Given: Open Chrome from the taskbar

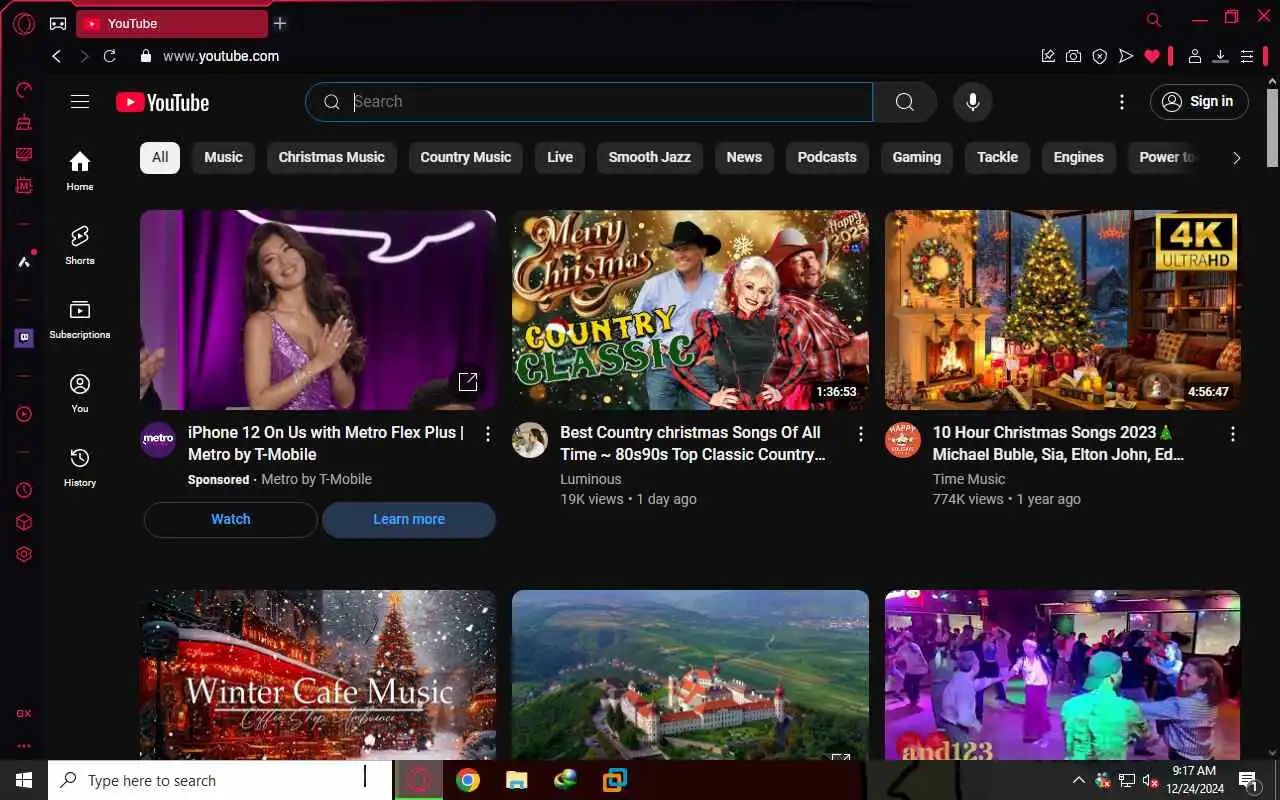Looking at the screenshot, I should [x=467, y=780].
